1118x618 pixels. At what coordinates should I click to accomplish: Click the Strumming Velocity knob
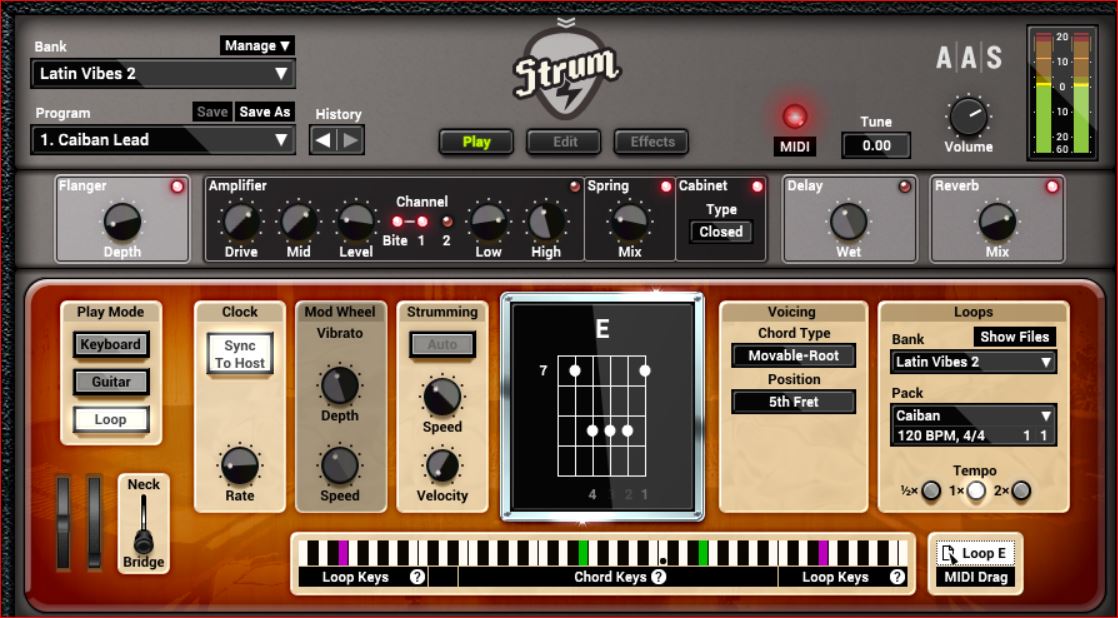442,465
